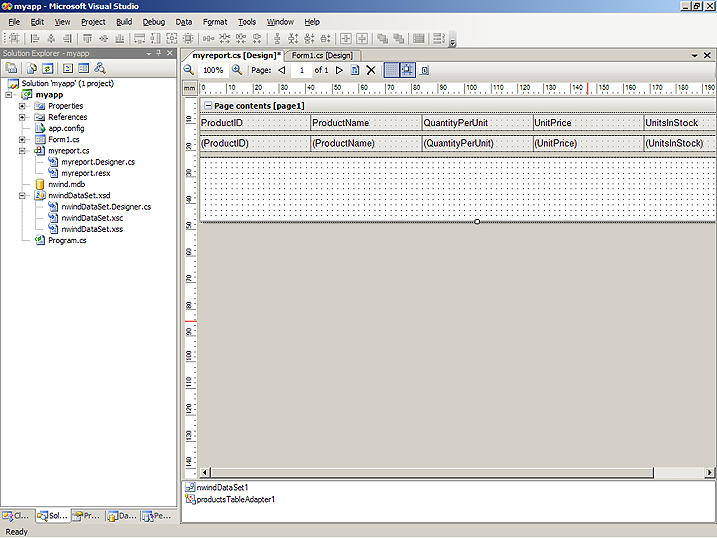This screenshot has height=538, width=717.
Task: Expand the Properties folder node
Action: pos(21,106)
